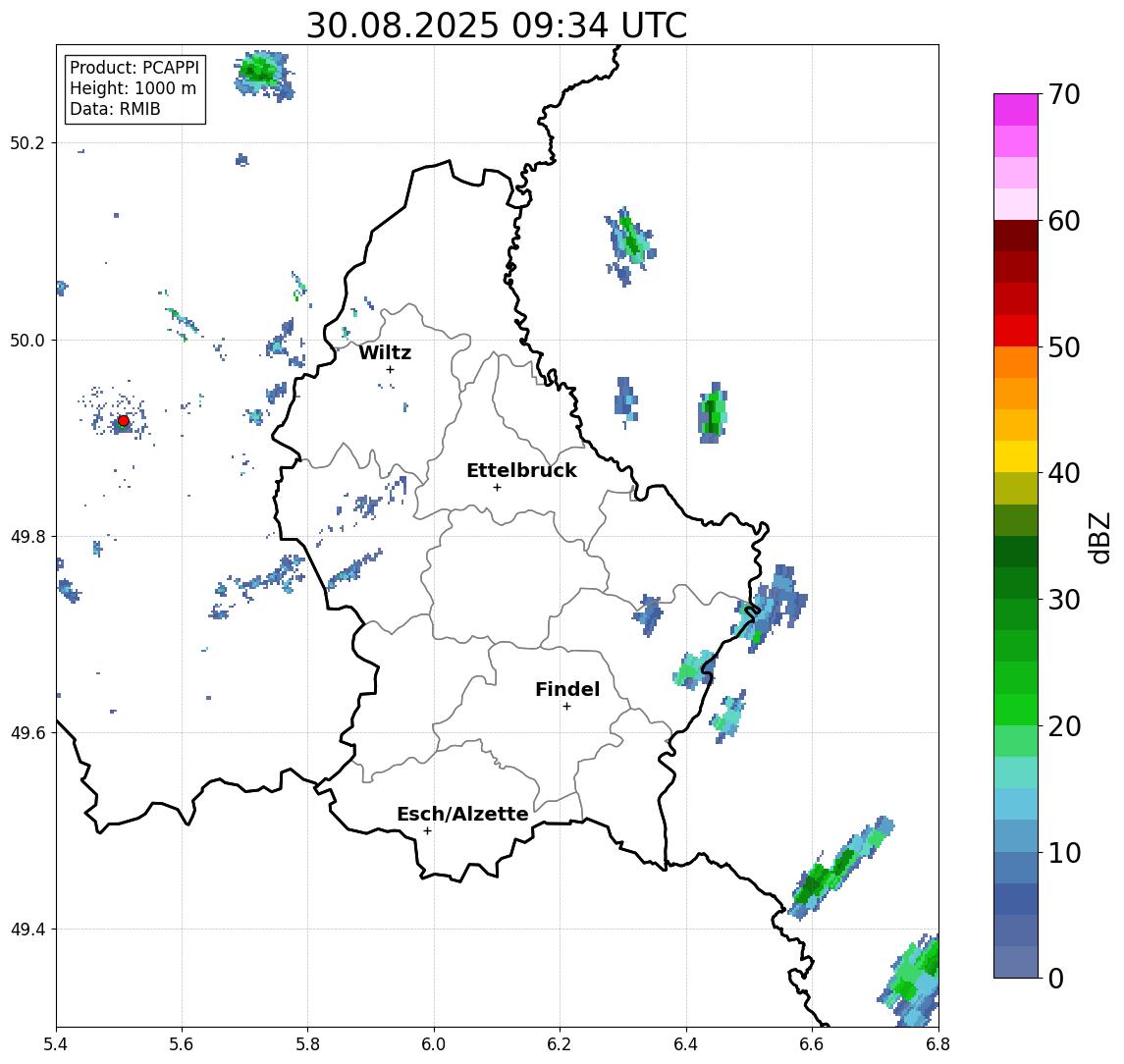Click the longitude tick label 6.2
This screenshot has width=1124, height=1064.
pyautogui.click(x=560, y=1044)
